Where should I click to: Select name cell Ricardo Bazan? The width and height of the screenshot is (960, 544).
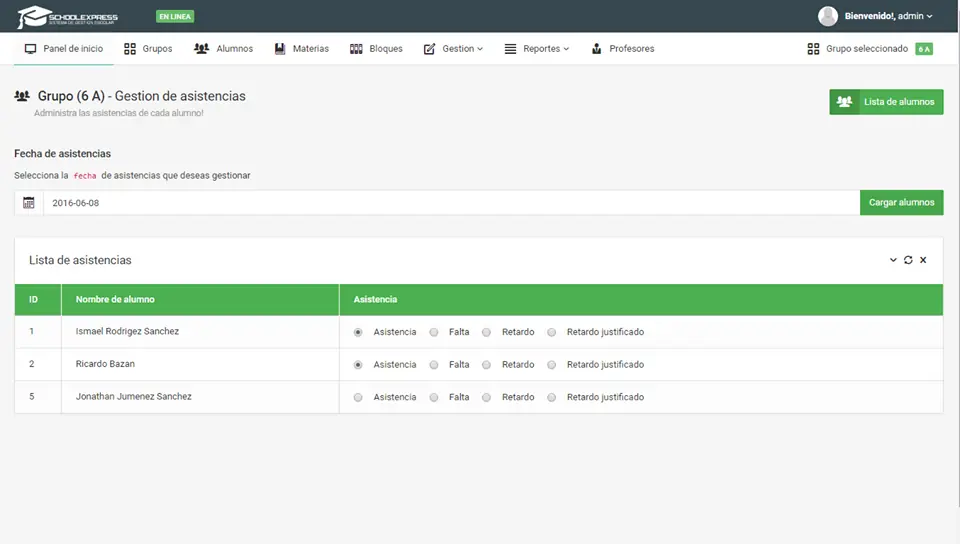tap(200, 364)
